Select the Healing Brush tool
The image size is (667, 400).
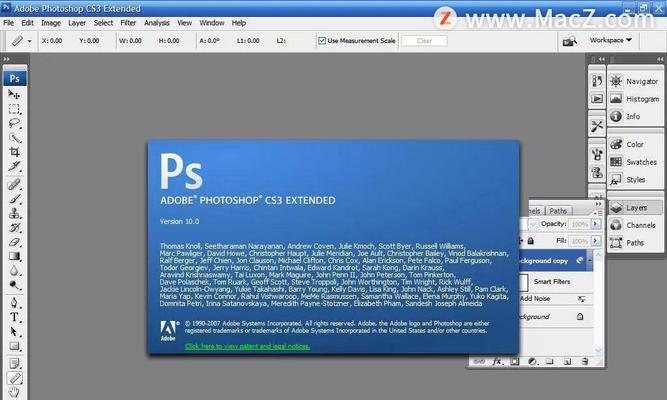tap(14, 184)
